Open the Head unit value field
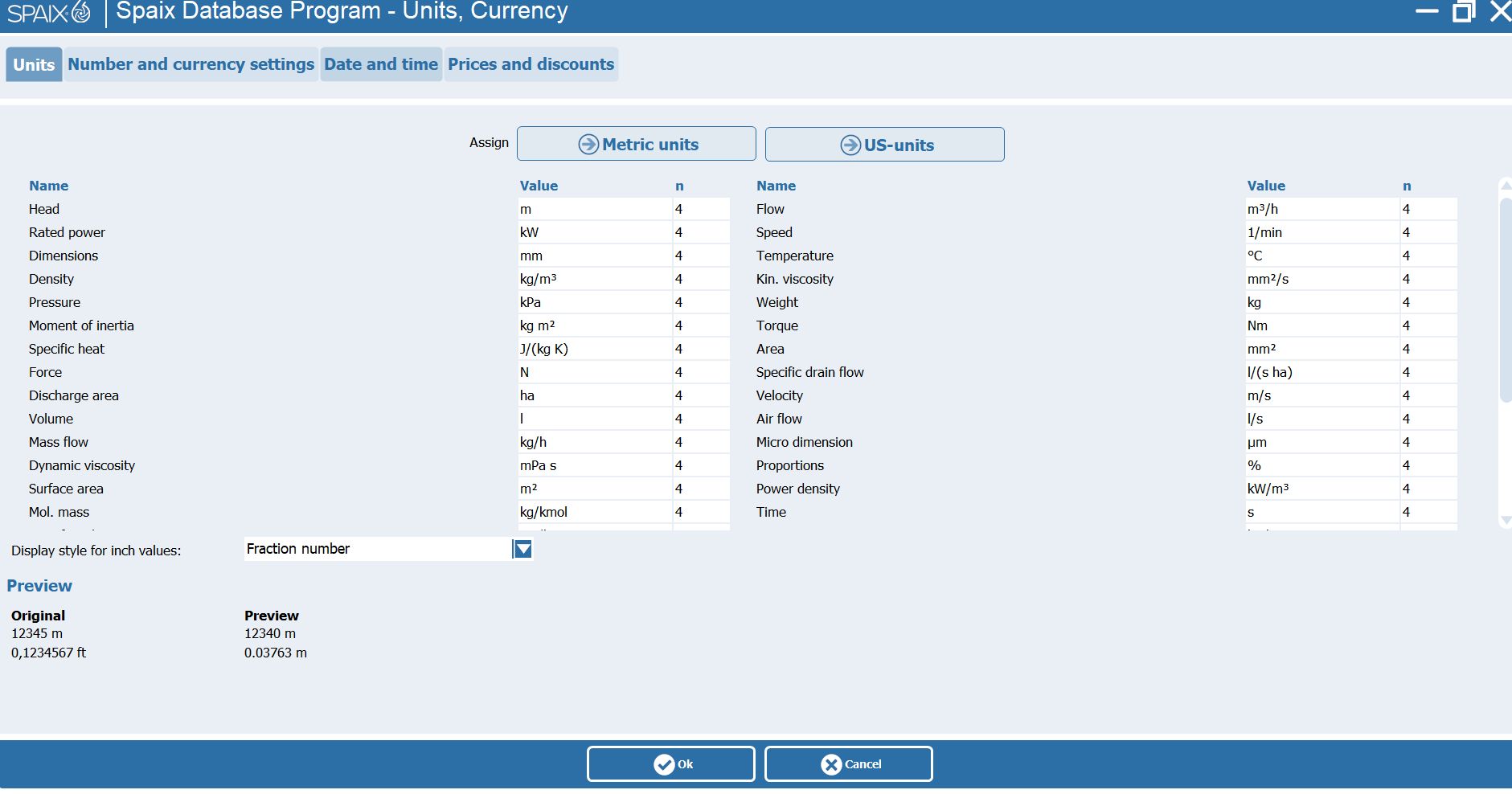The image size is (1512, 794). [x=593, y=209]
